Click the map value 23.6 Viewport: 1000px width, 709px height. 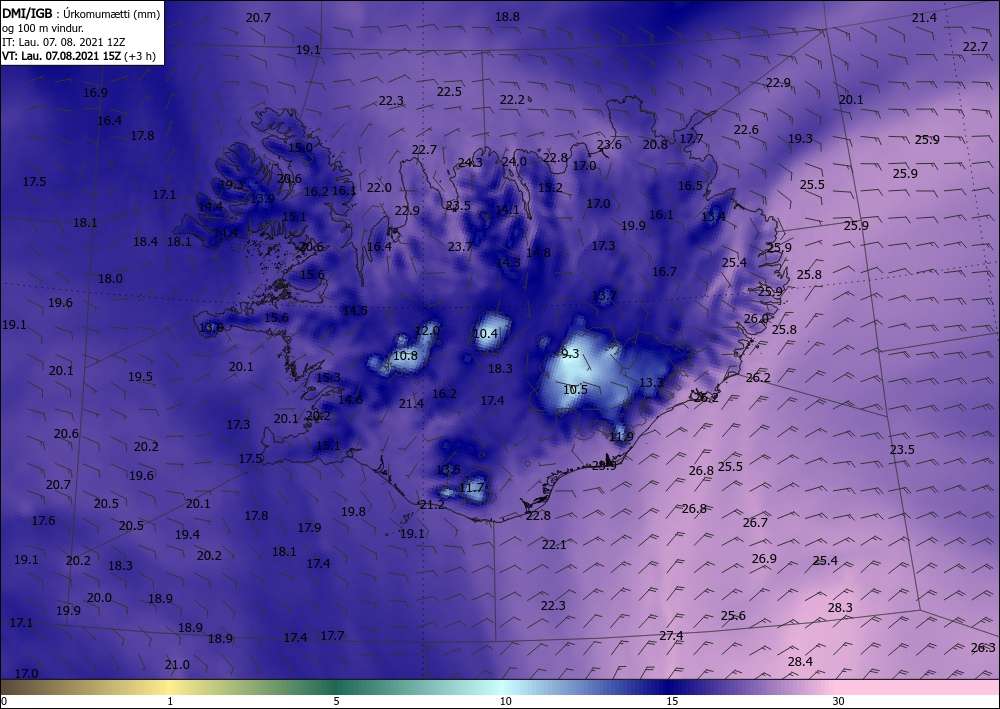(609, 145)
